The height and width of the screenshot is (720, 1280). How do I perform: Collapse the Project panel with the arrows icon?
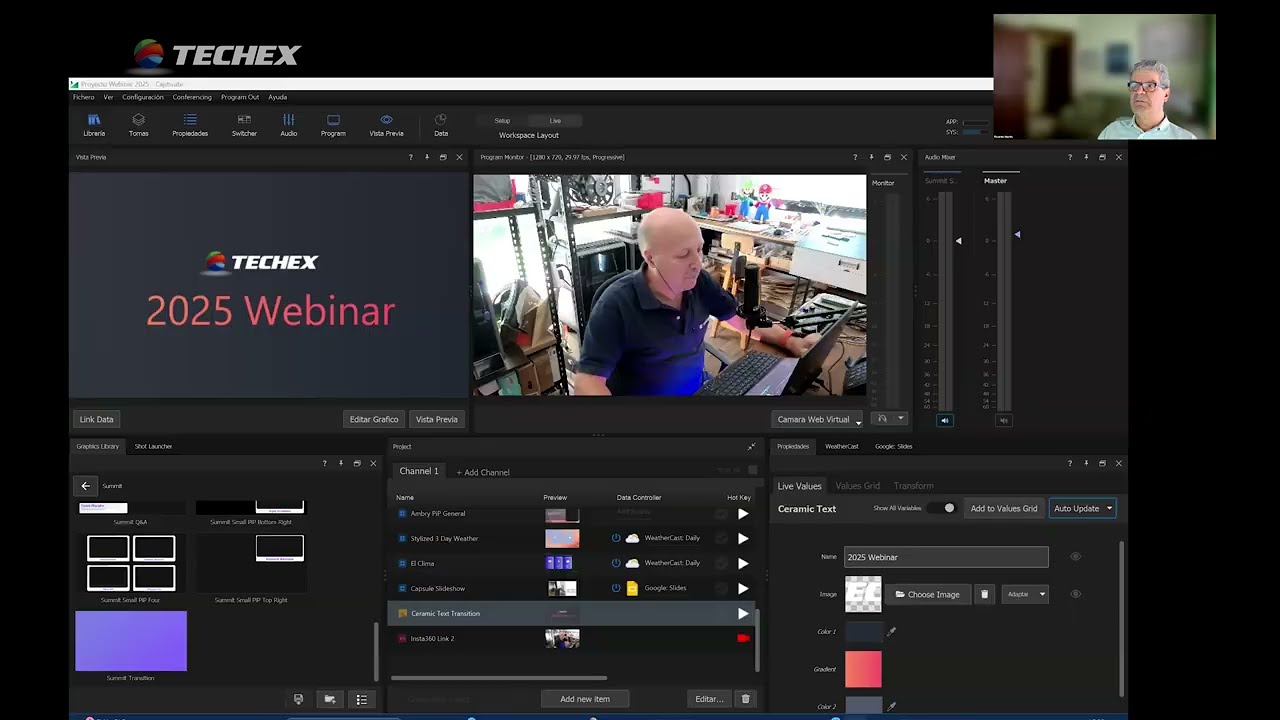pyautogui.click(x=751, y=446)
